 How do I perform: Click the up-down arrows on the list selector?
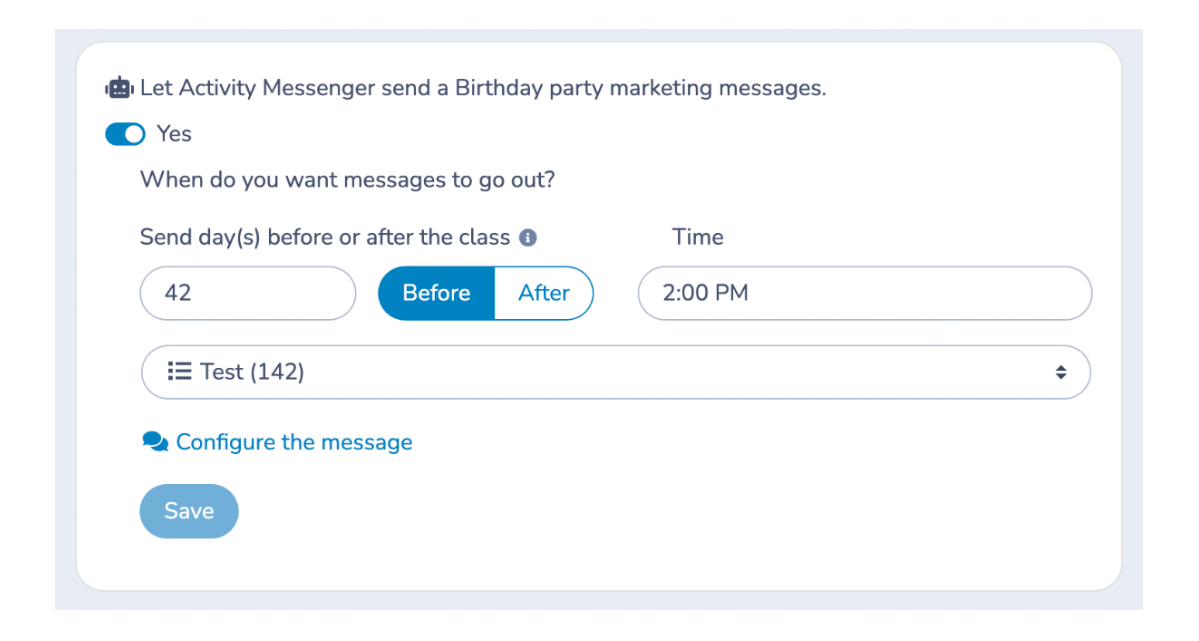pos(1060,372)
